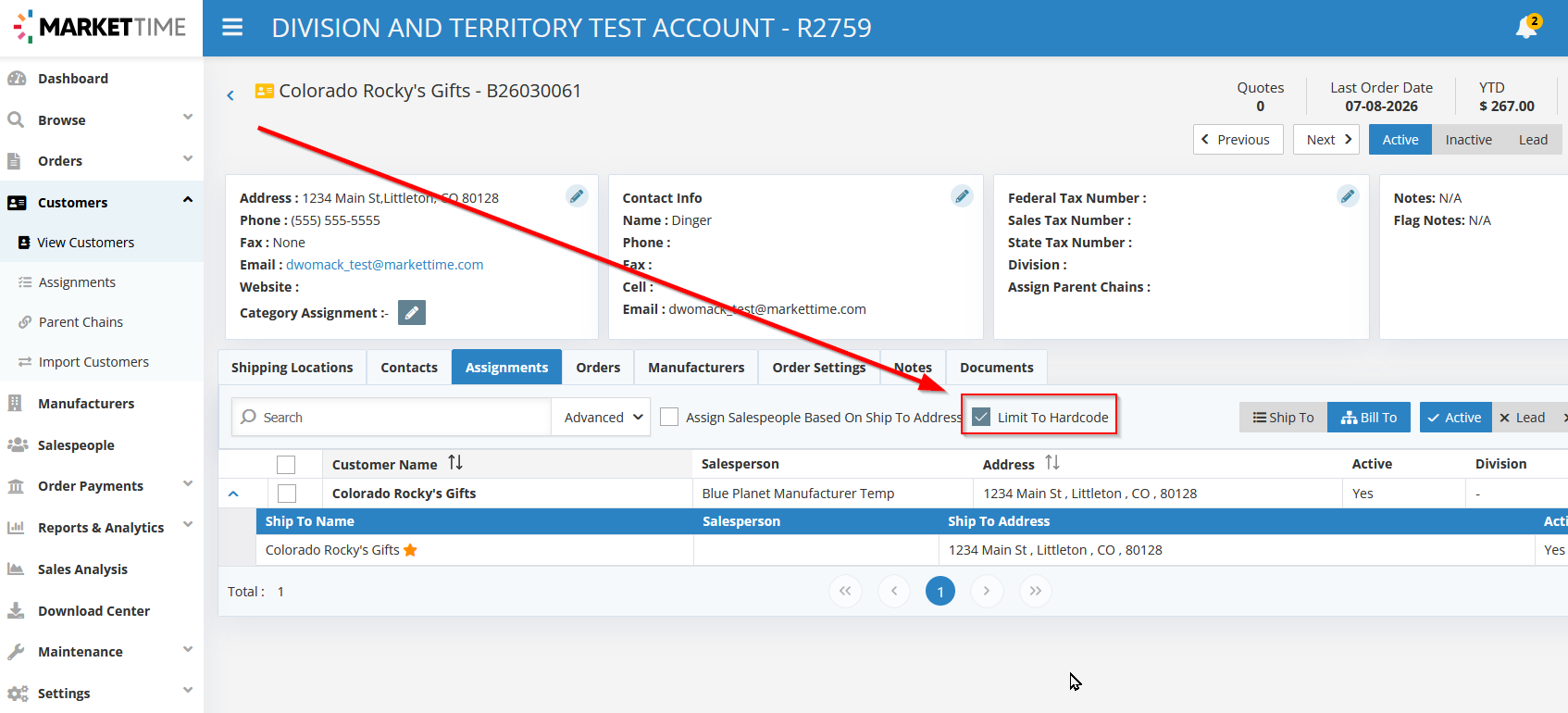Screen dimensions: 1568x713
Task: Check the Colorado Rocky's Gifts row checkbox
Action: pos(287,494)
